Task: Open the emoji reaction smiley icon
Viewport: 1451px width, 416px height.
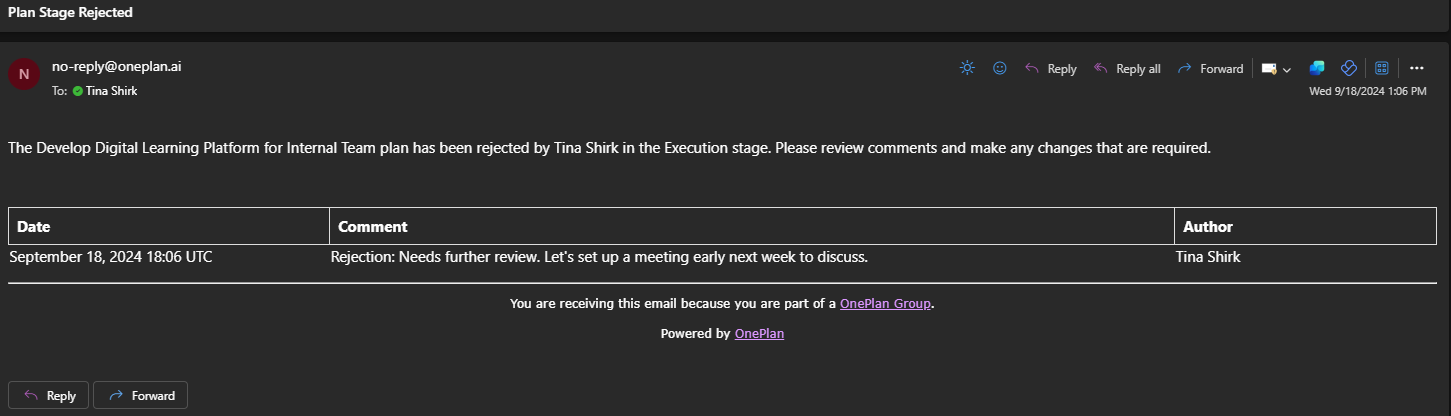Action: point(999,68)
